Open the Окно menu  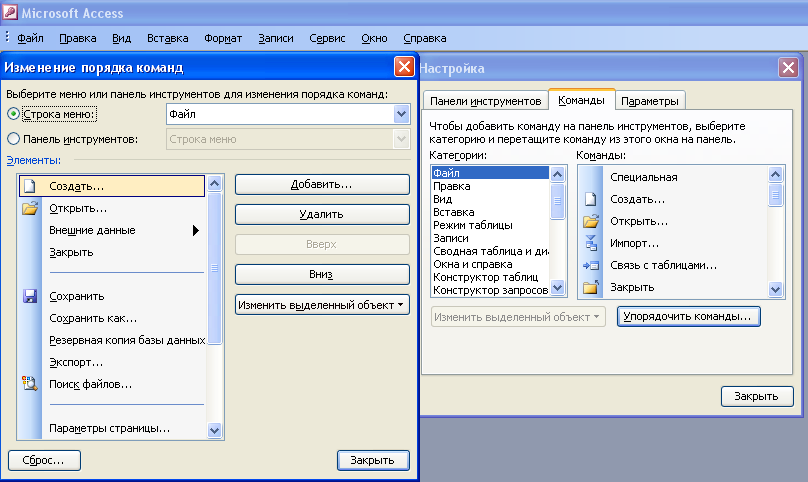(x=374, y=38)
